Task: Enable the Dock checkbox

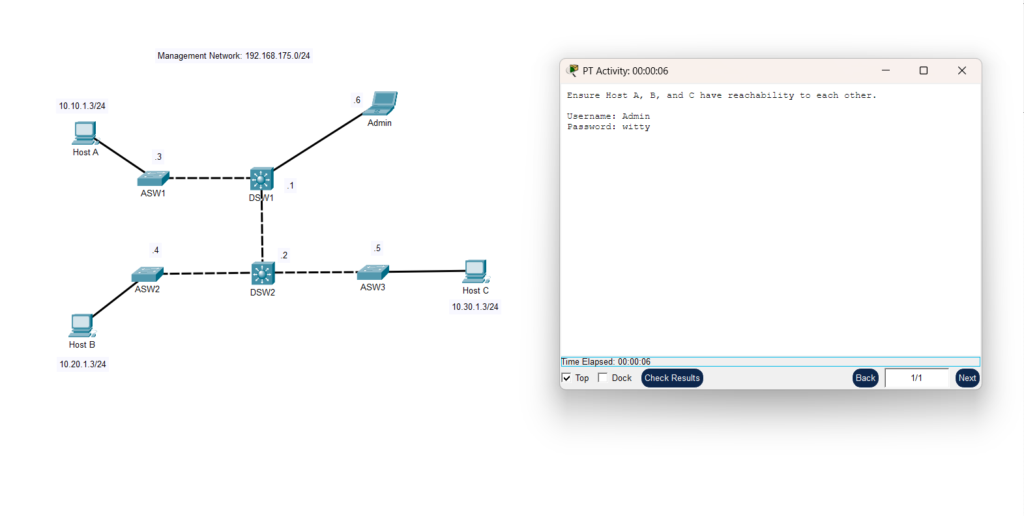Action: (x=602, y=378)
